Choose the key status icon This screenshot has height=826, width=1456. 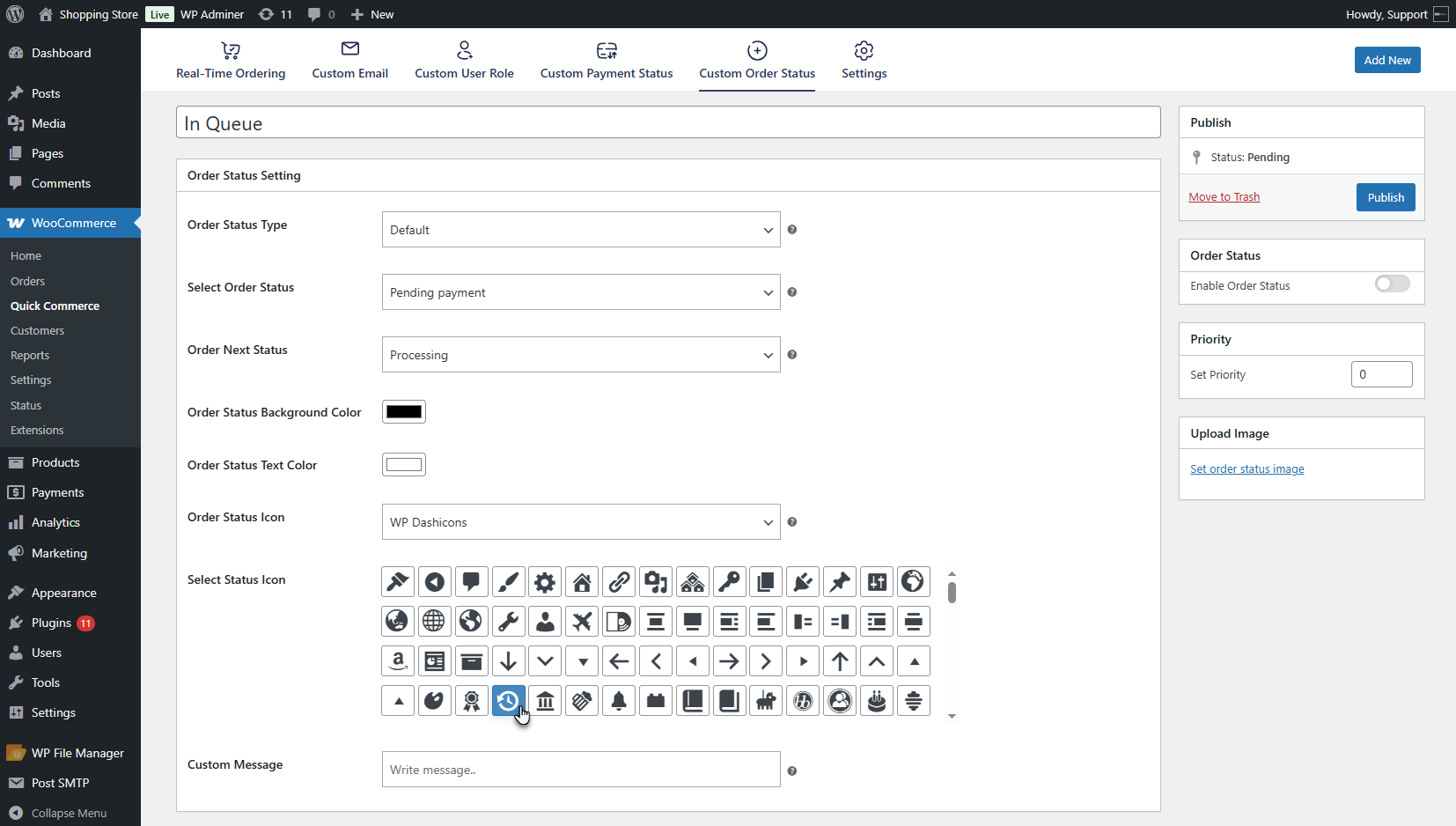[730, 582]
